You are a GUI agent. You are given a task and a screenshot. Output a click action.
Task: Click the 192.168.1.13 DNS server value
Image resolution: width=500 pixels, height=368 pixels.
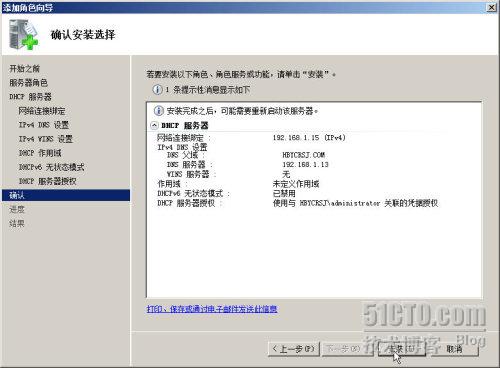(x=305, y=164)
